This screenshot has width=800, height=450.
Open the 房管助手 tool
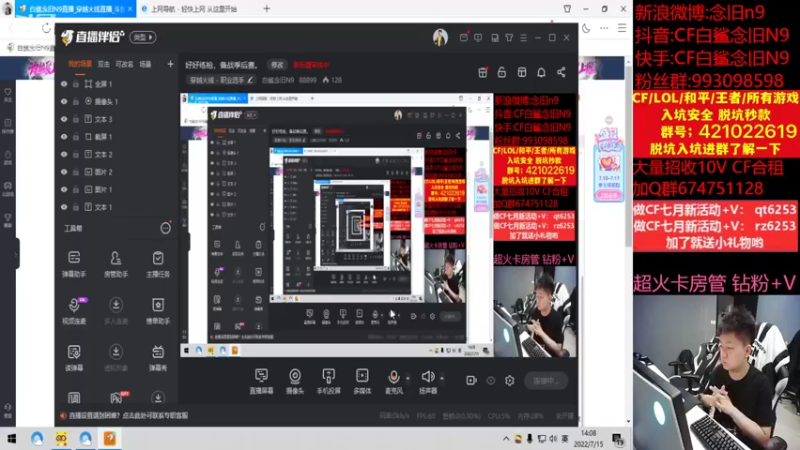tap(116, 264)
